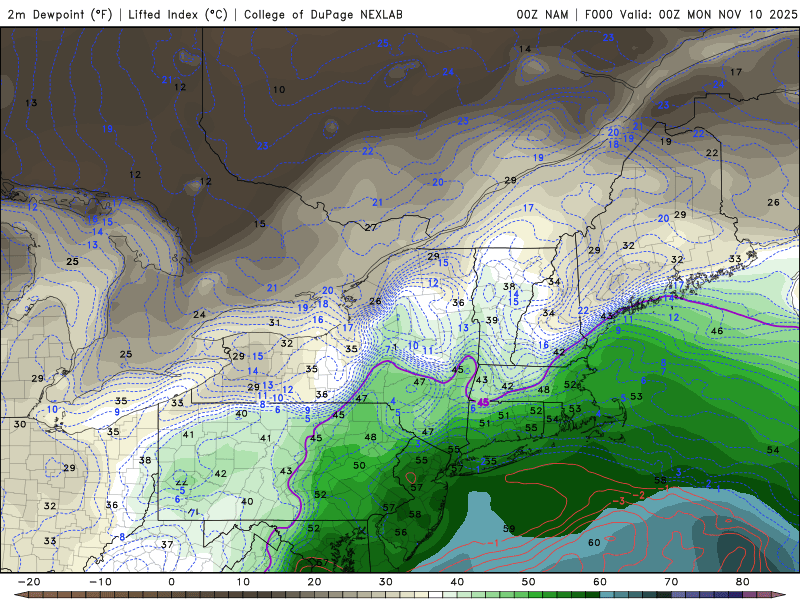
Task: Click the purple '45' contour label
Action: [483, 402]
